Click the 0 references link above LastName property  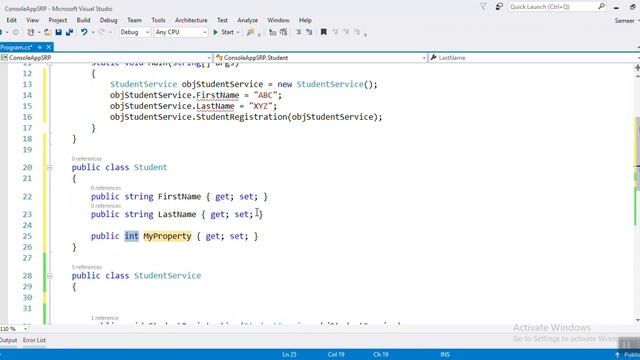point(106,206)
